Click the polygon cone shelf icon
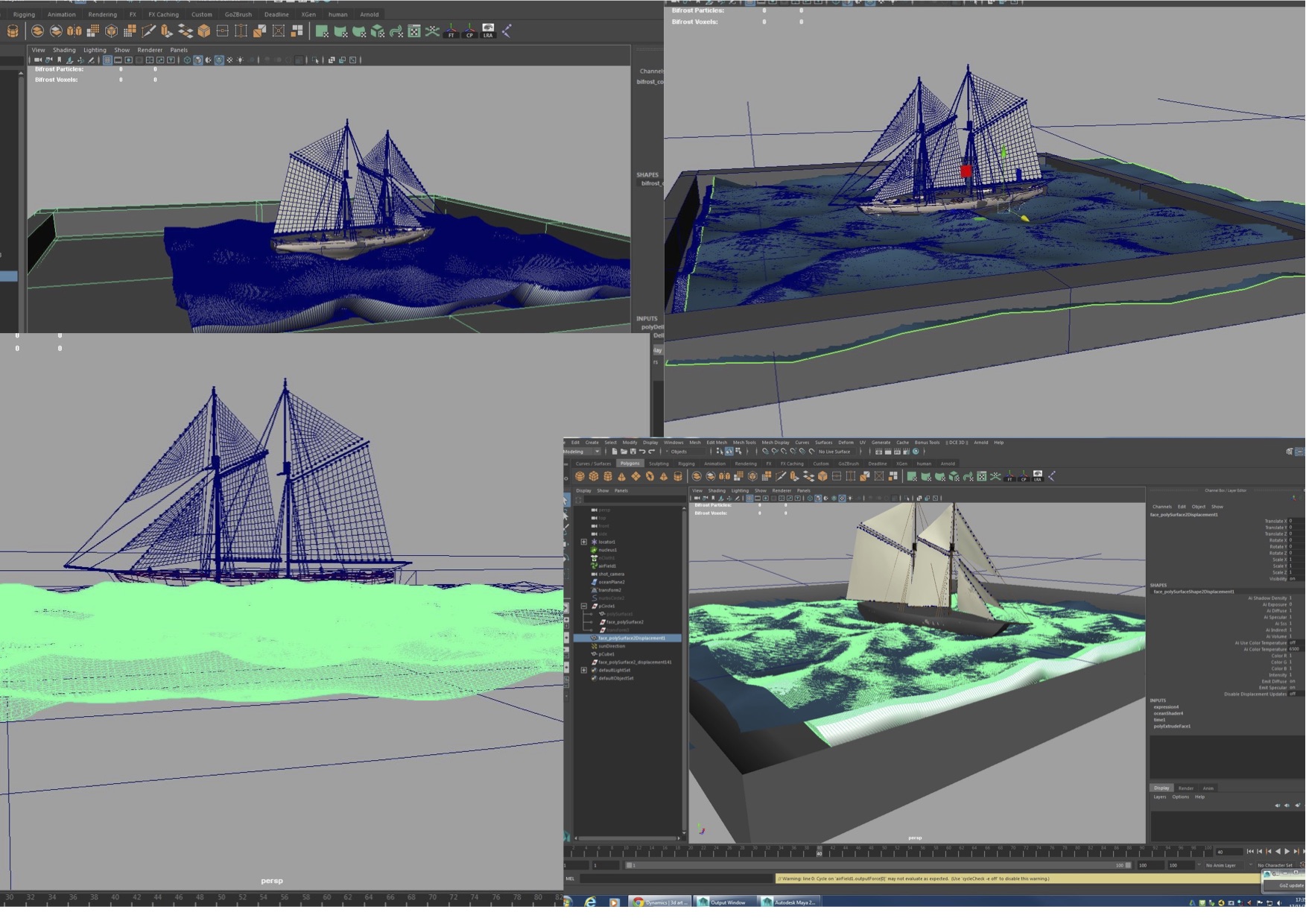The width and height of the screenshot is (1306, 924). point(621,477)
